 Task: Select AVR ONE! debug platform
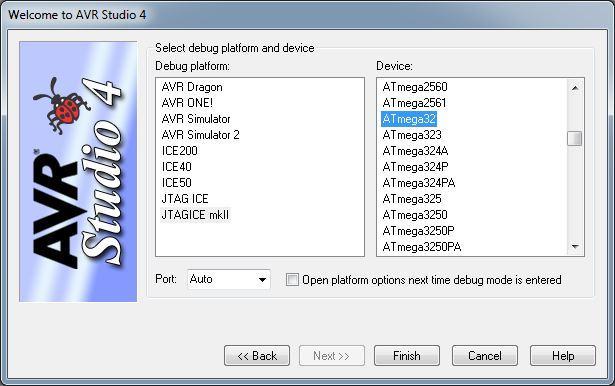[x=187, y=103]
